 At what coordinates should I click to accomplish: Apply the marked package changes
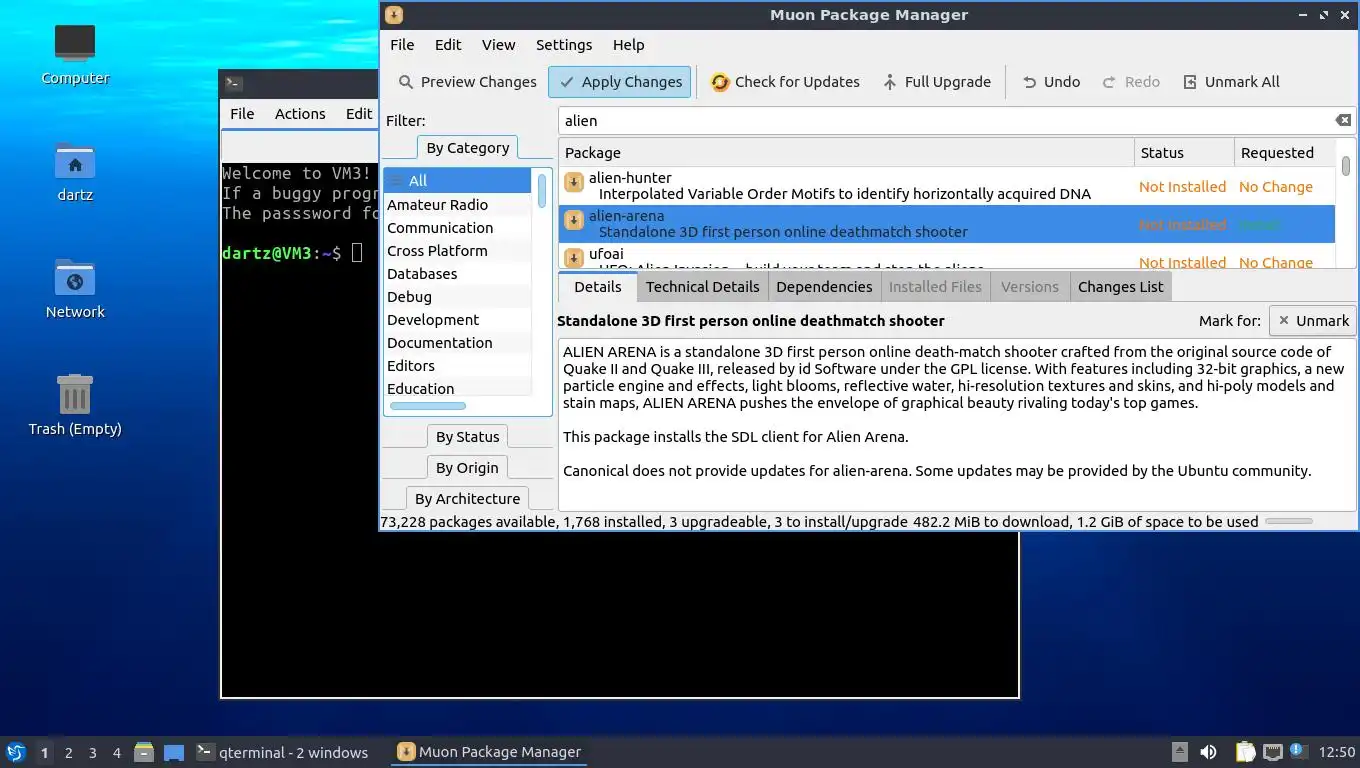click(620, 82)
